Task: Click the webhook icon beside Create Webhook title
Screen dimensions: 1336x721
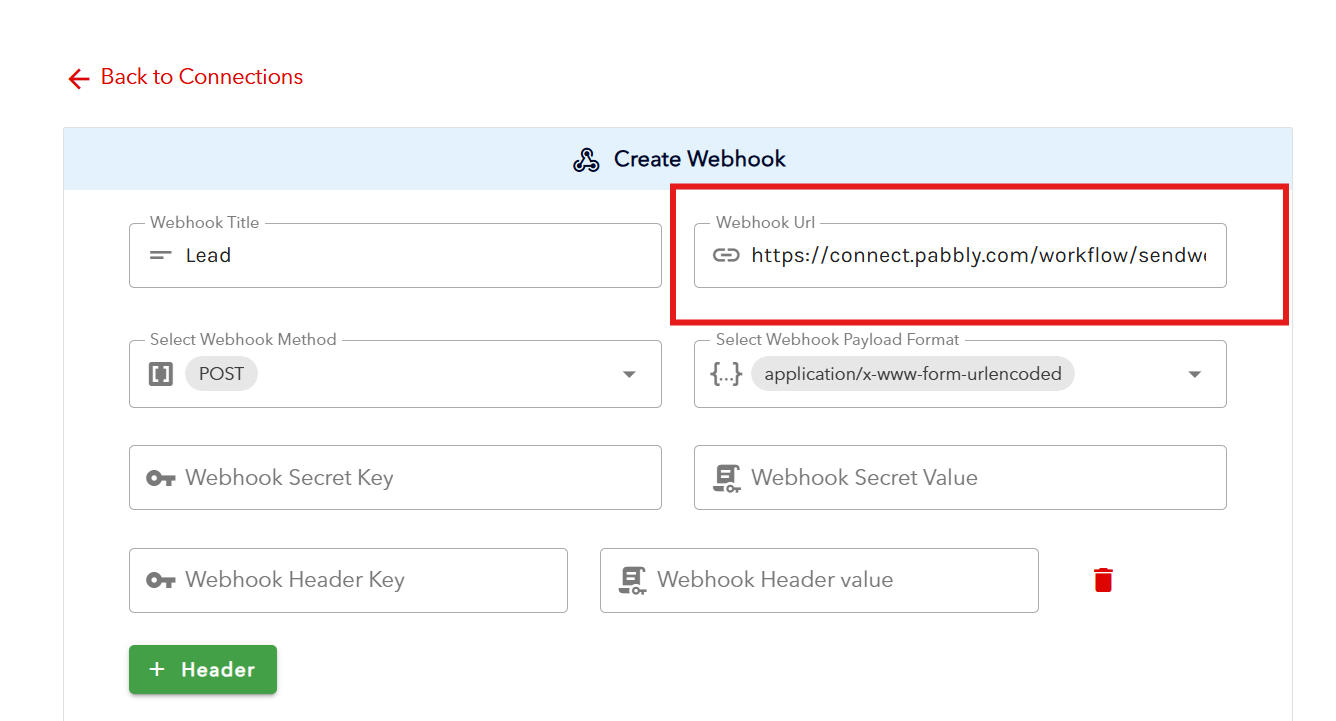Action: pos(585,158)
